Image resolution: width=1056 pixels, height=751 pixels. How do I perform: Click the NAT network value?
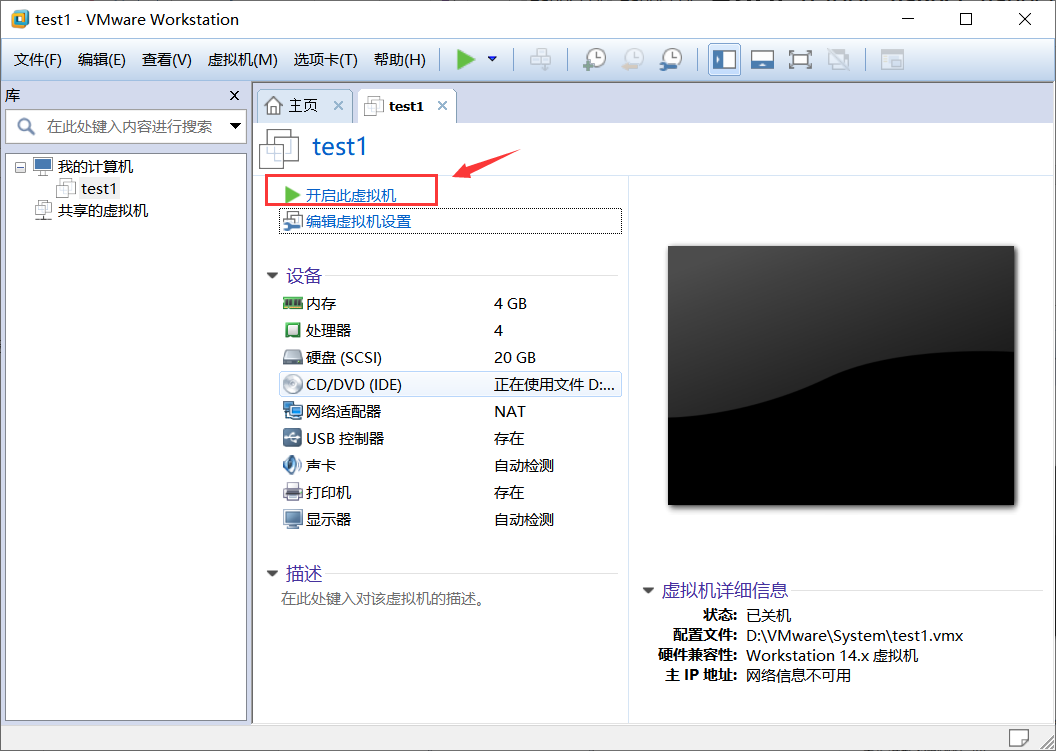pyautogui.click(x=509, y=412)
